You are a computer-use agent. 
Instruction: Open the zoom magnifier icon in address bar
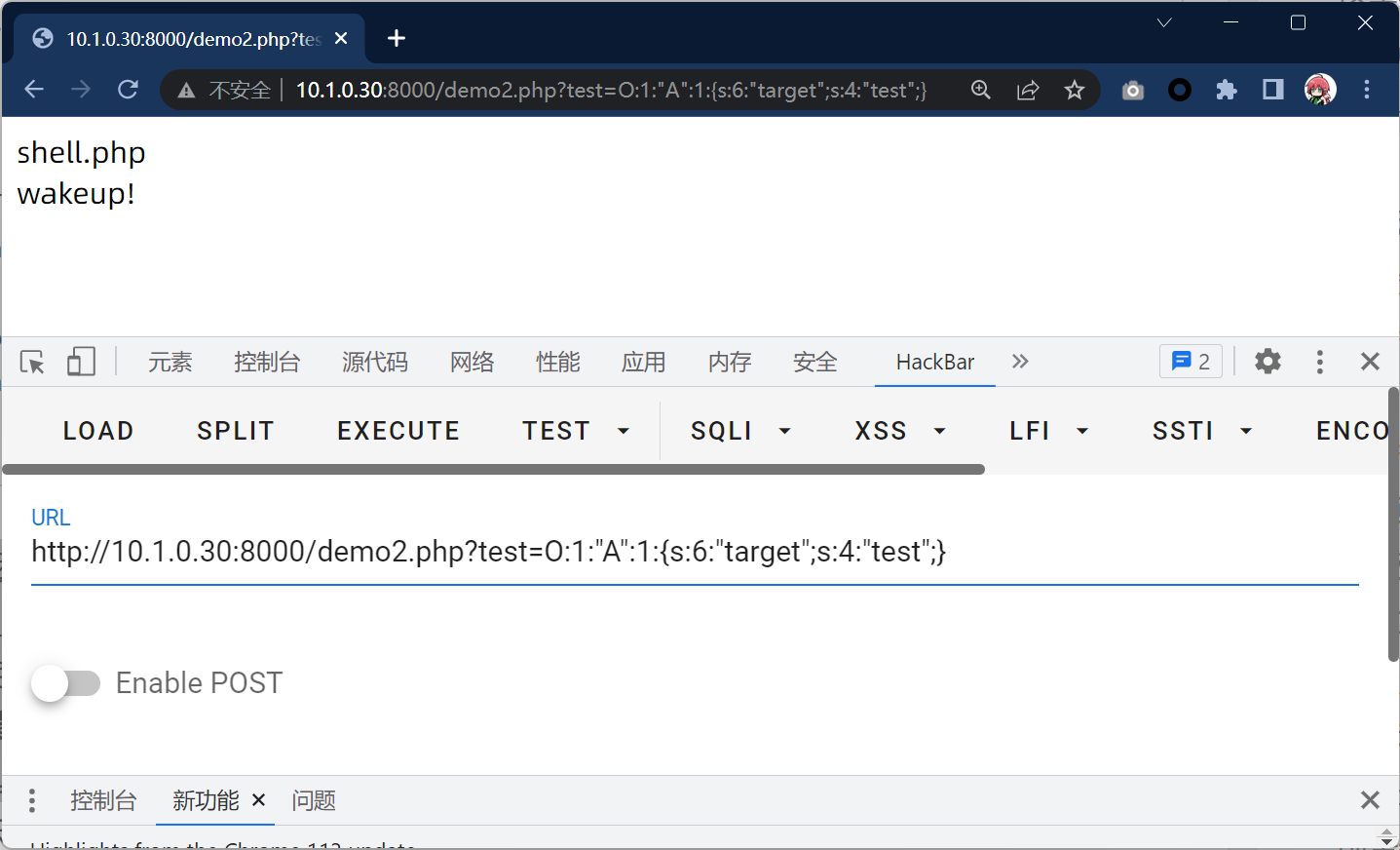point(981,91)
